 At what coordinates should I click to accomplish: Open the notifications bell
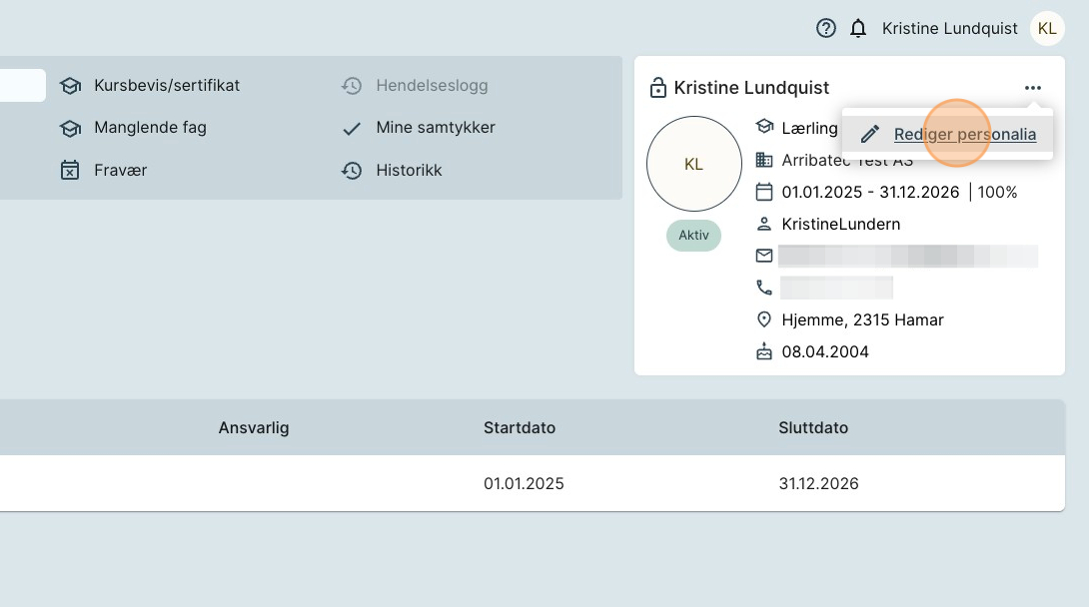(x=858, y=28)
